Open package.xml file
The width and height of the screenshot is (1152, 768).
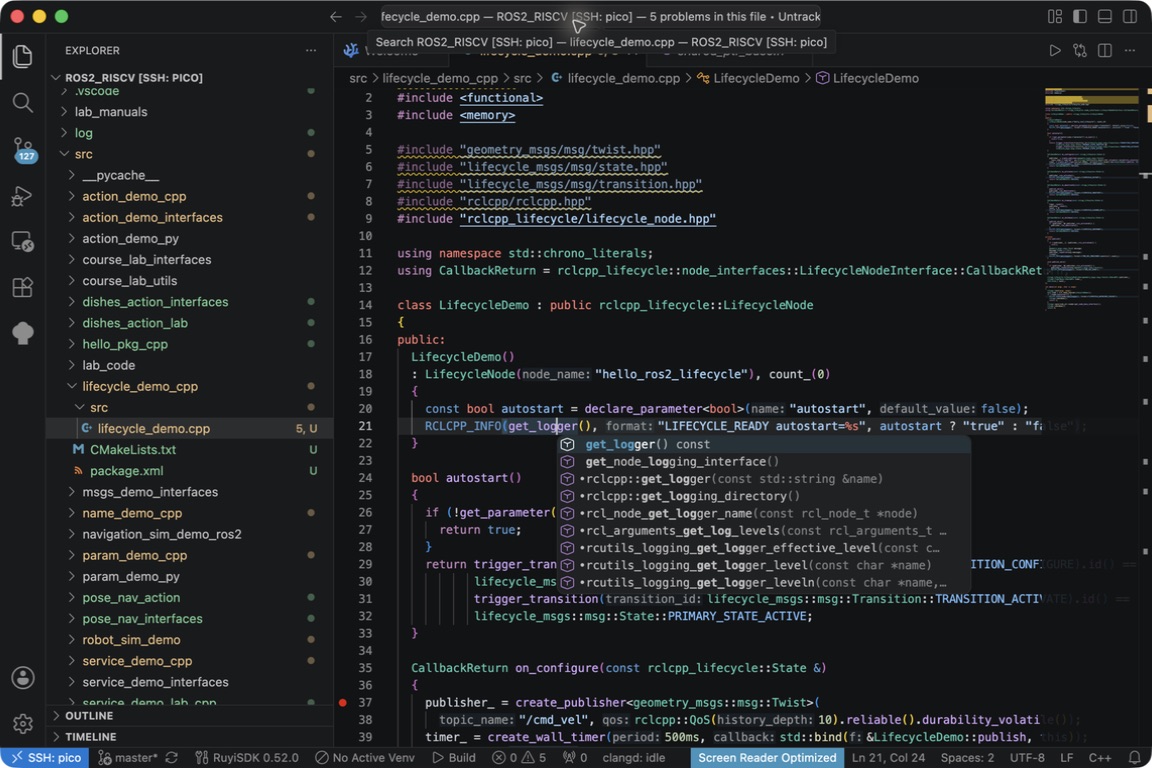tap(188, 471)
